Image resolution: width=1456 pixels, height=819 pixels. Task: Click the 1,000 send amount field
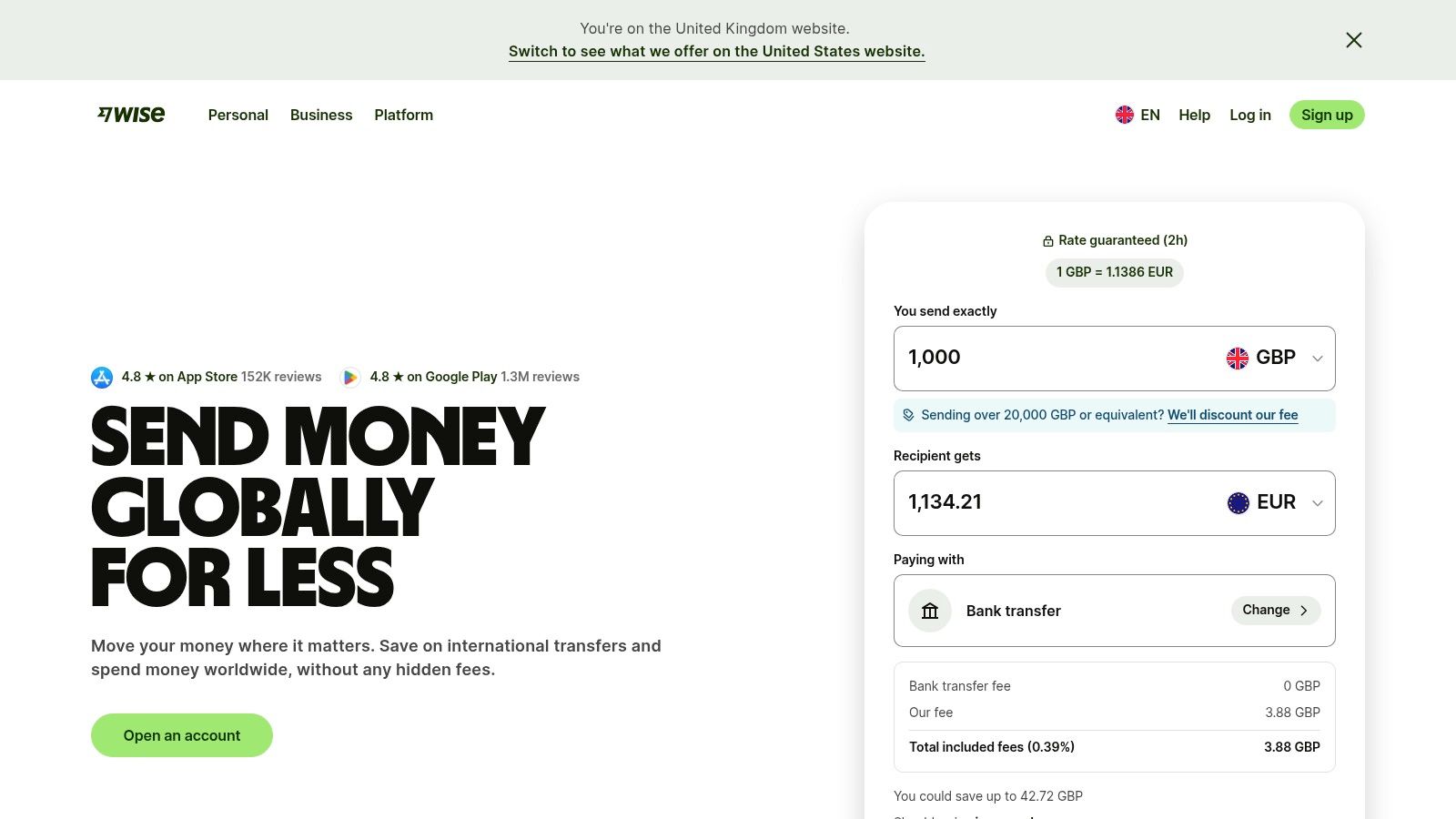tap(1001, 358)
